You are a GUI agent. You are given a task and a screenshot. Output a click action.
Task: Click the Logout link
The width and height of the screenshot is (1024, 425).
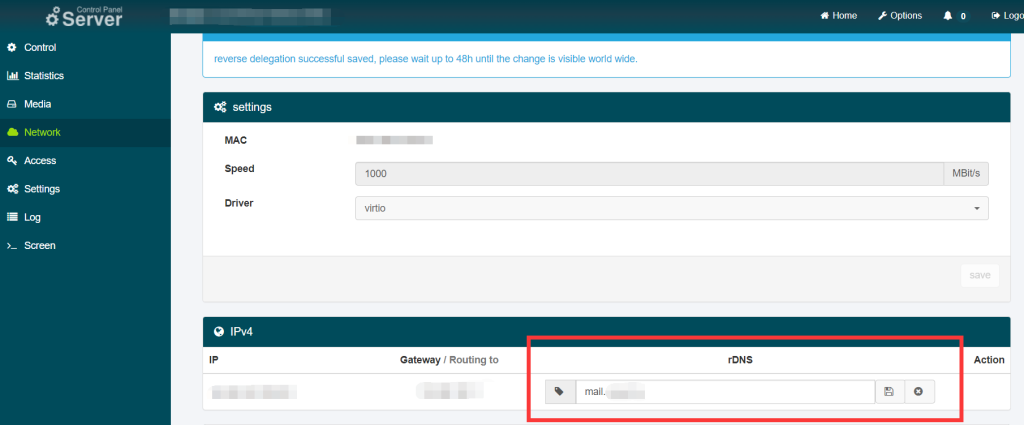click(1007, 16)
